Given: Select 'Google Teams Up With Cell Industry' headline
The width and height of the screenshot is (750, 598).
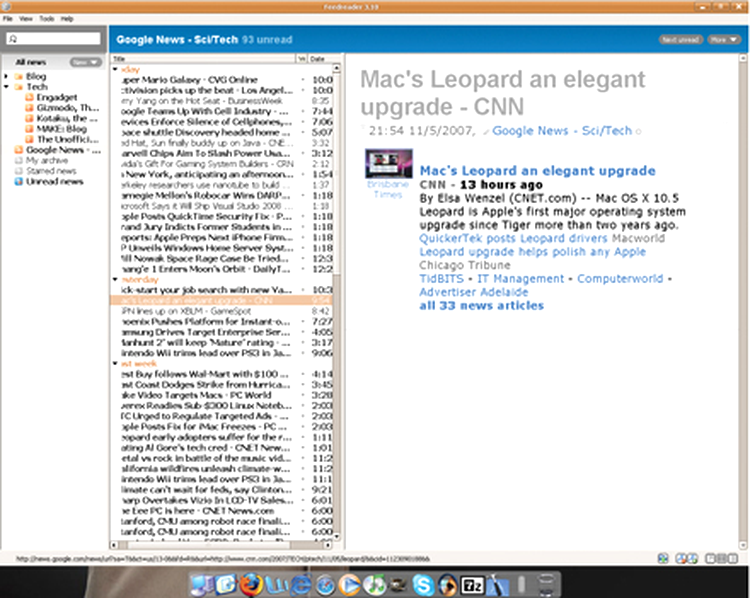Looking at the screenshot, I should tap(222, 111).
